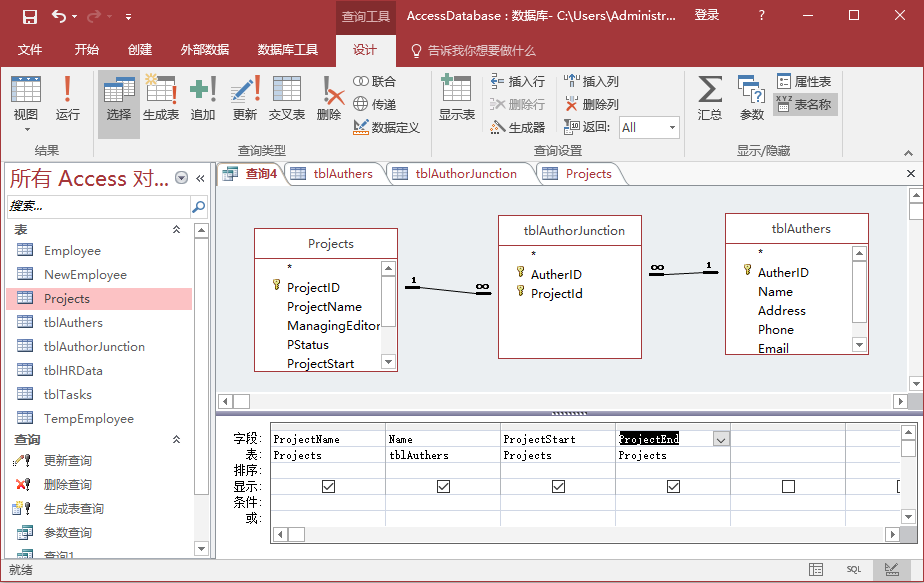Open the Undo history dropdown arrow
Image resolution: width=924 pixels, height=583 pixels.
74,17
